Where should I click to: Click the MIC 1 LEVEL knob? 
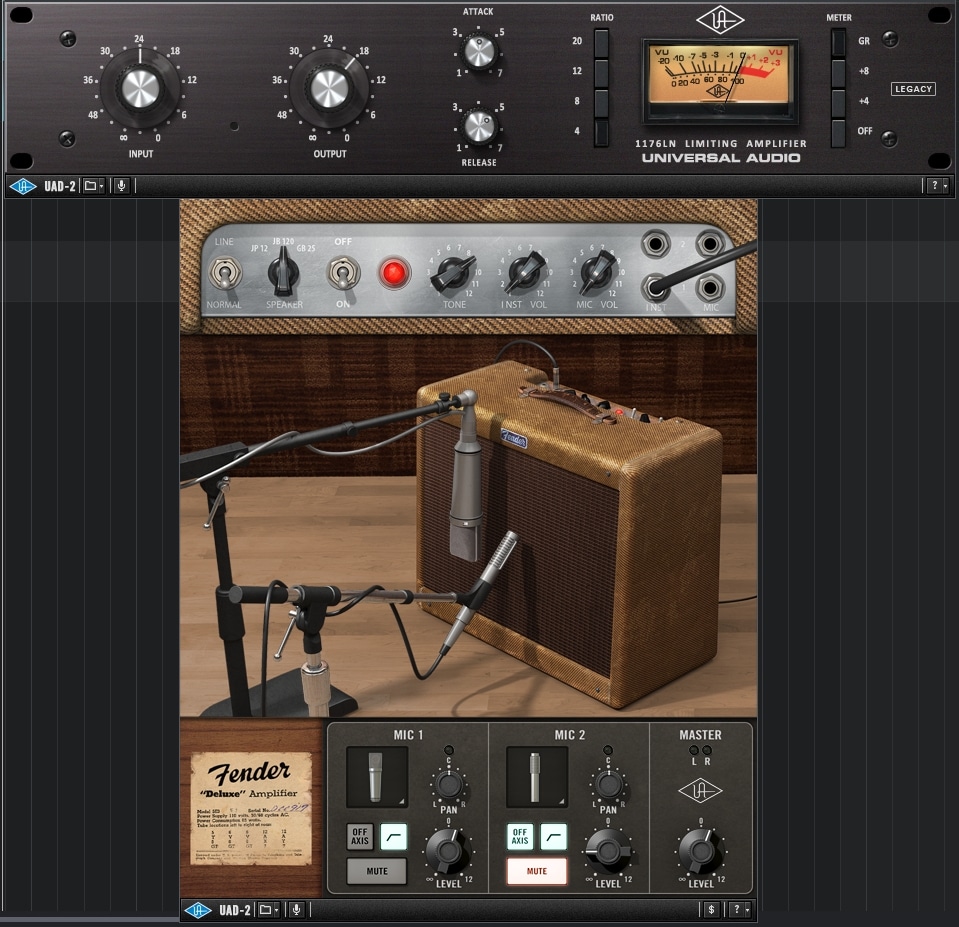(447, 851)
